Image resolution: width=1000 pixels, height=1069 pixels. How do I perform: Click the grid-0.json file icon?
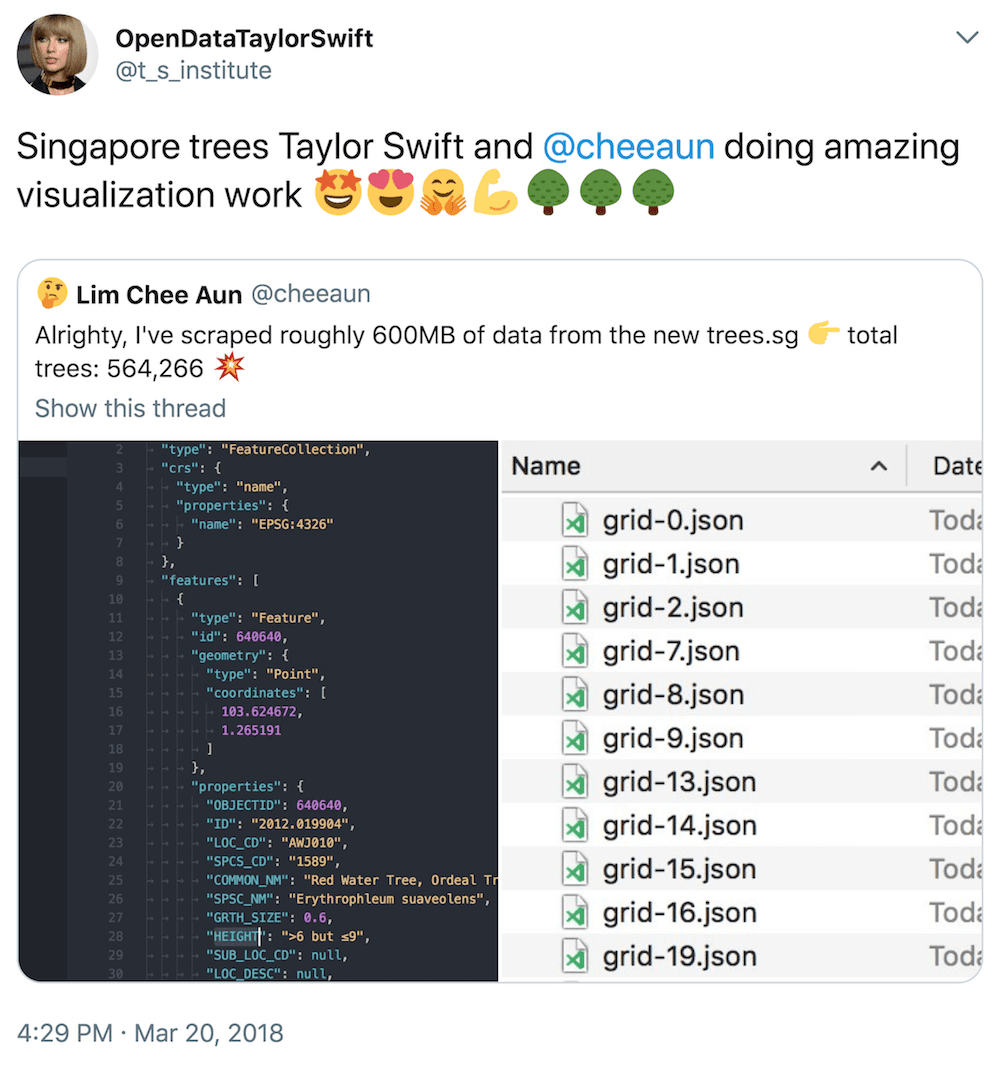[x=575, y=521]
